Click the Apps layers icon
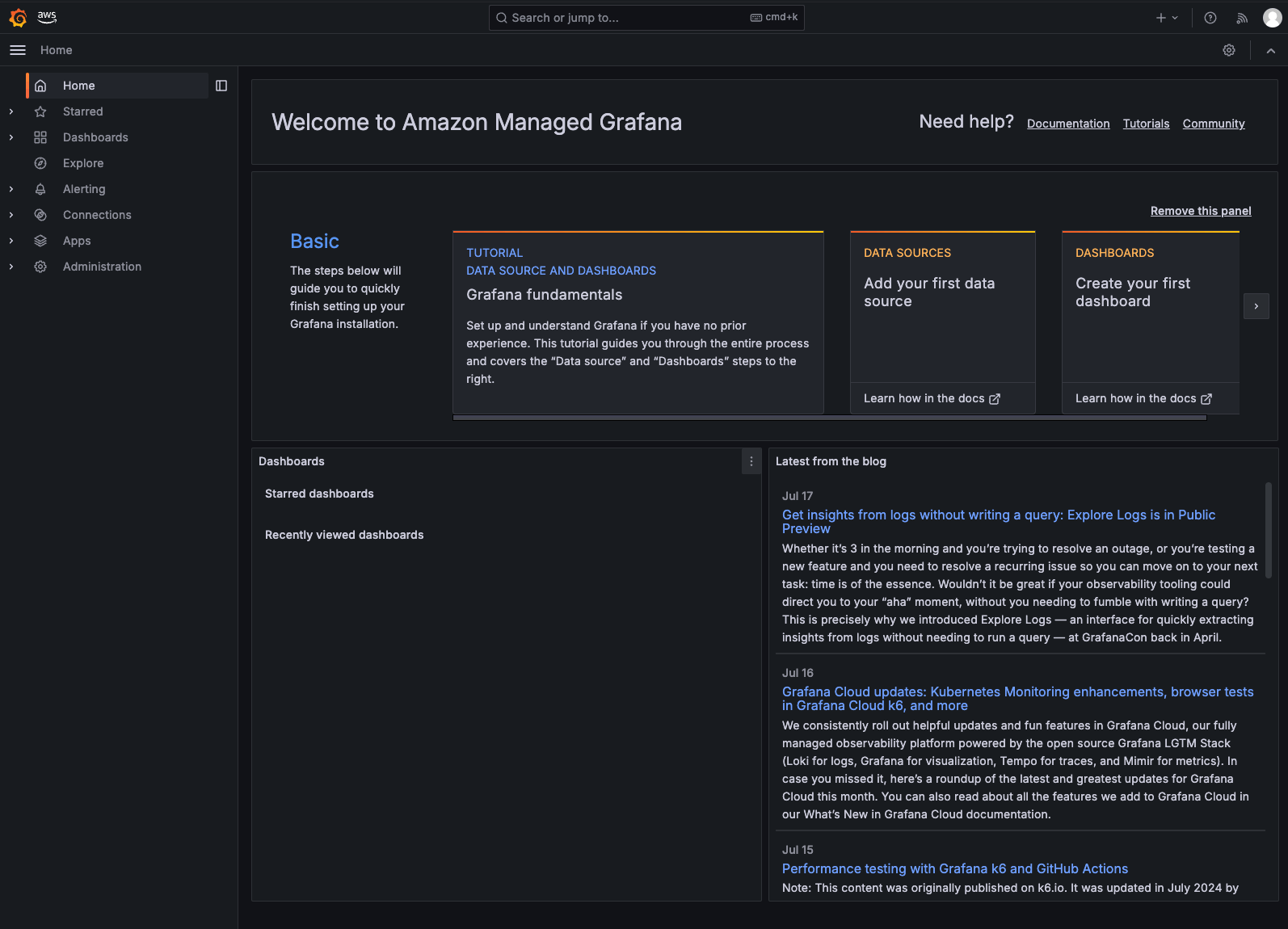This screenshot has height=929, width=1288. [x=40, y=241]
